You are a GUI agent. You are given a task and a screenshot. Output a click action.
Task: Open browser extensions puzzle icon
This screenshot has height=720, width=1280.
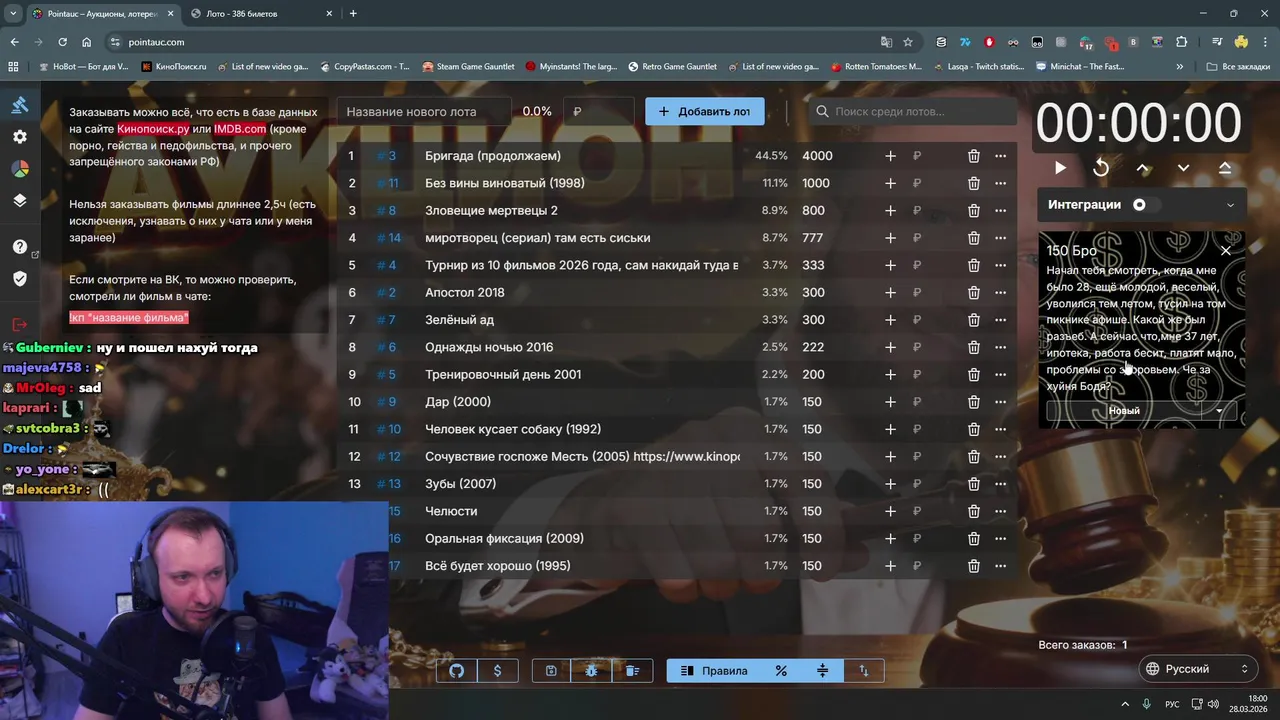pyautogui.click(x=1182, y=42)
